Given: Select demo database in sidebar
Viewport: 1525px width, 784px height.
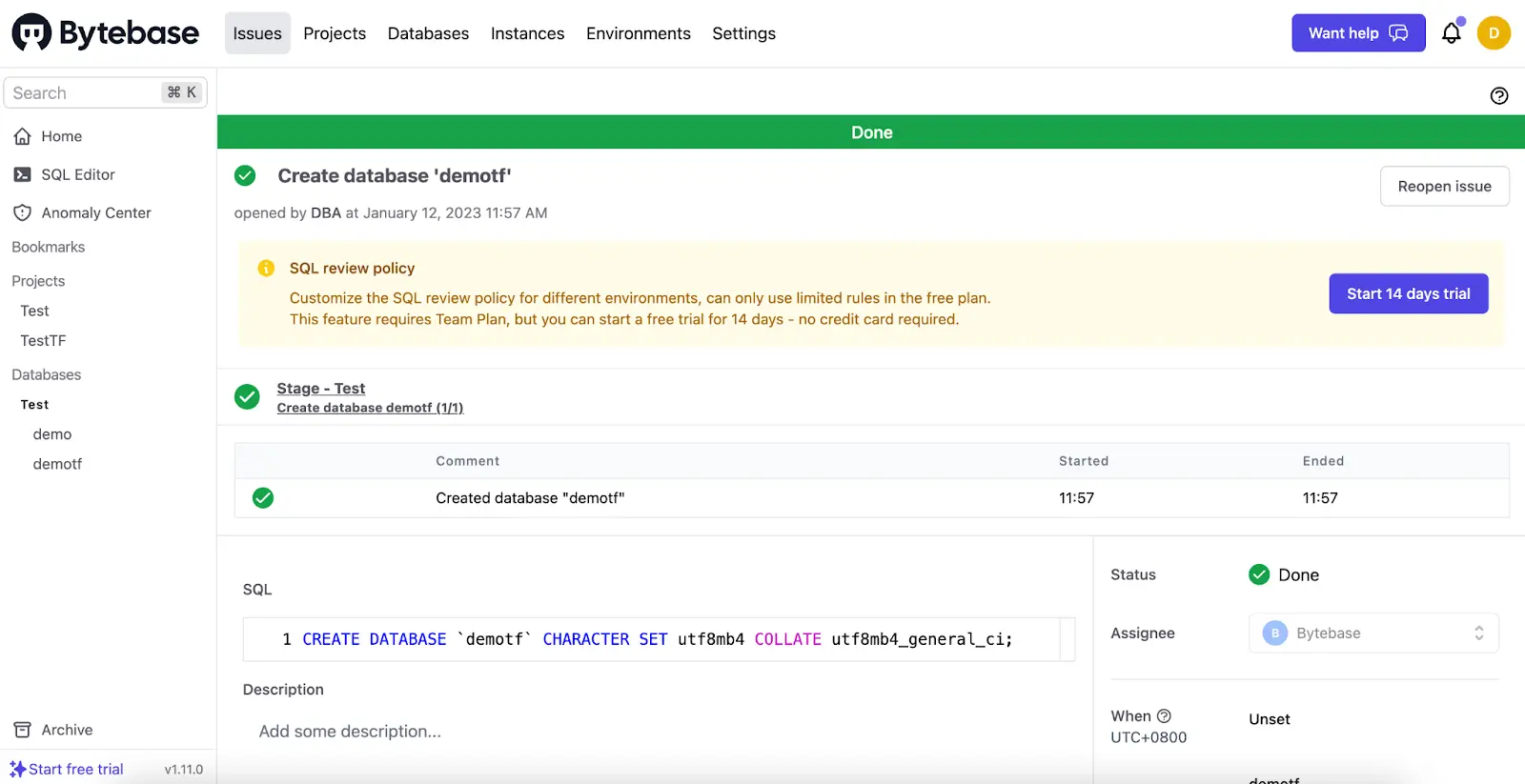Looking at the screenshot, I should (x=52, y=434).
